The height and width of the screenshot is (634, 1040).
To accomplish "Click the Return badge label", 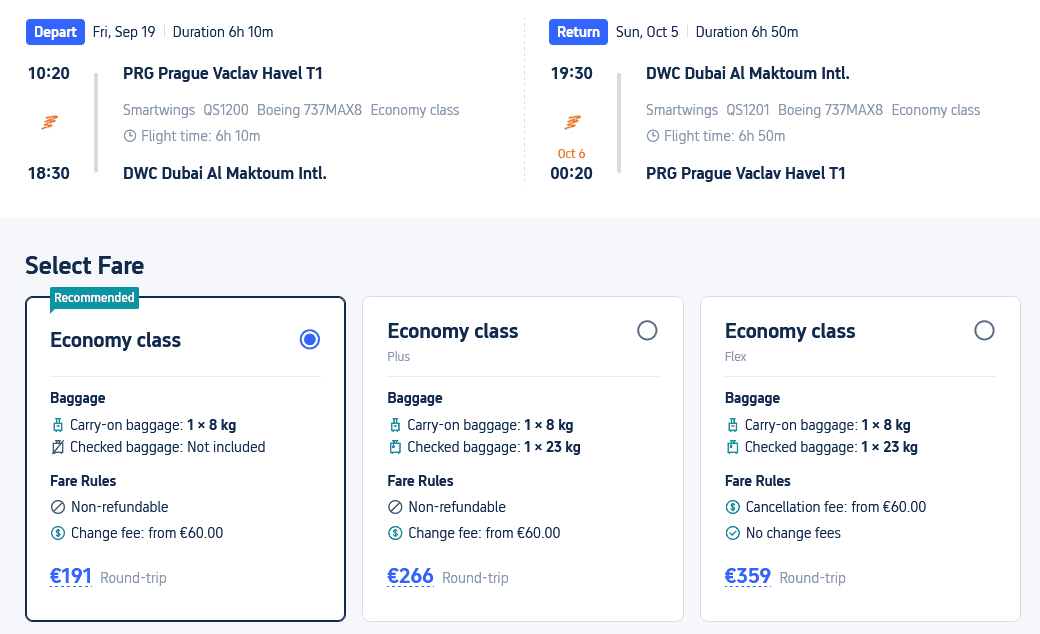I will pos(578,32).
